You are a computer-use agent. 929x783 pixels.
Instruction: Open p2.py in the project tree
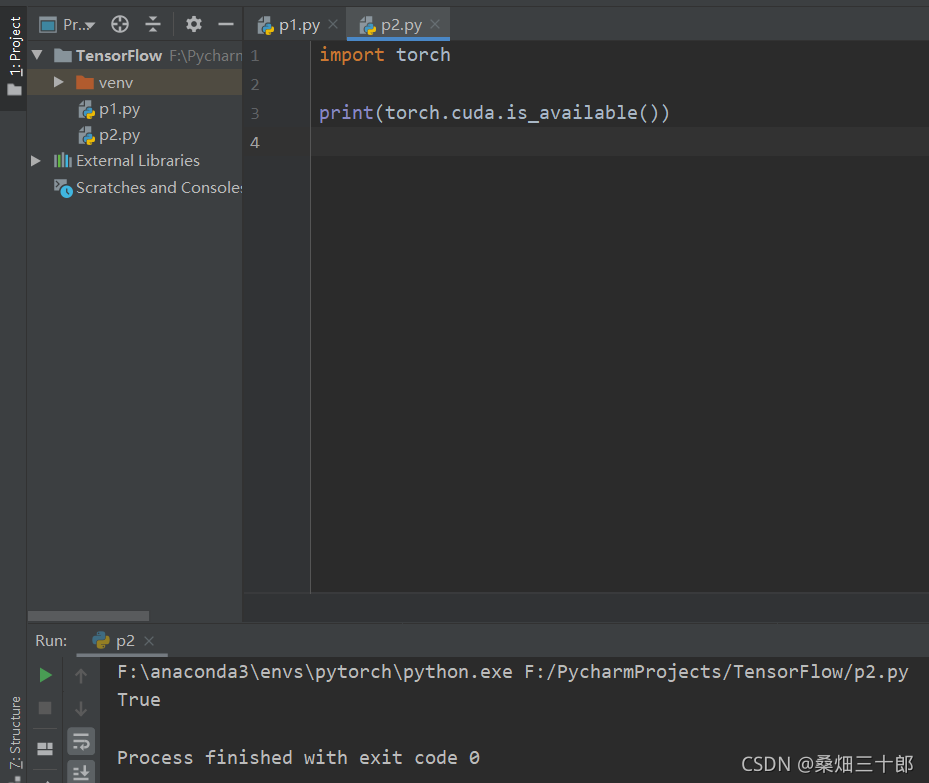click(119, 135)
